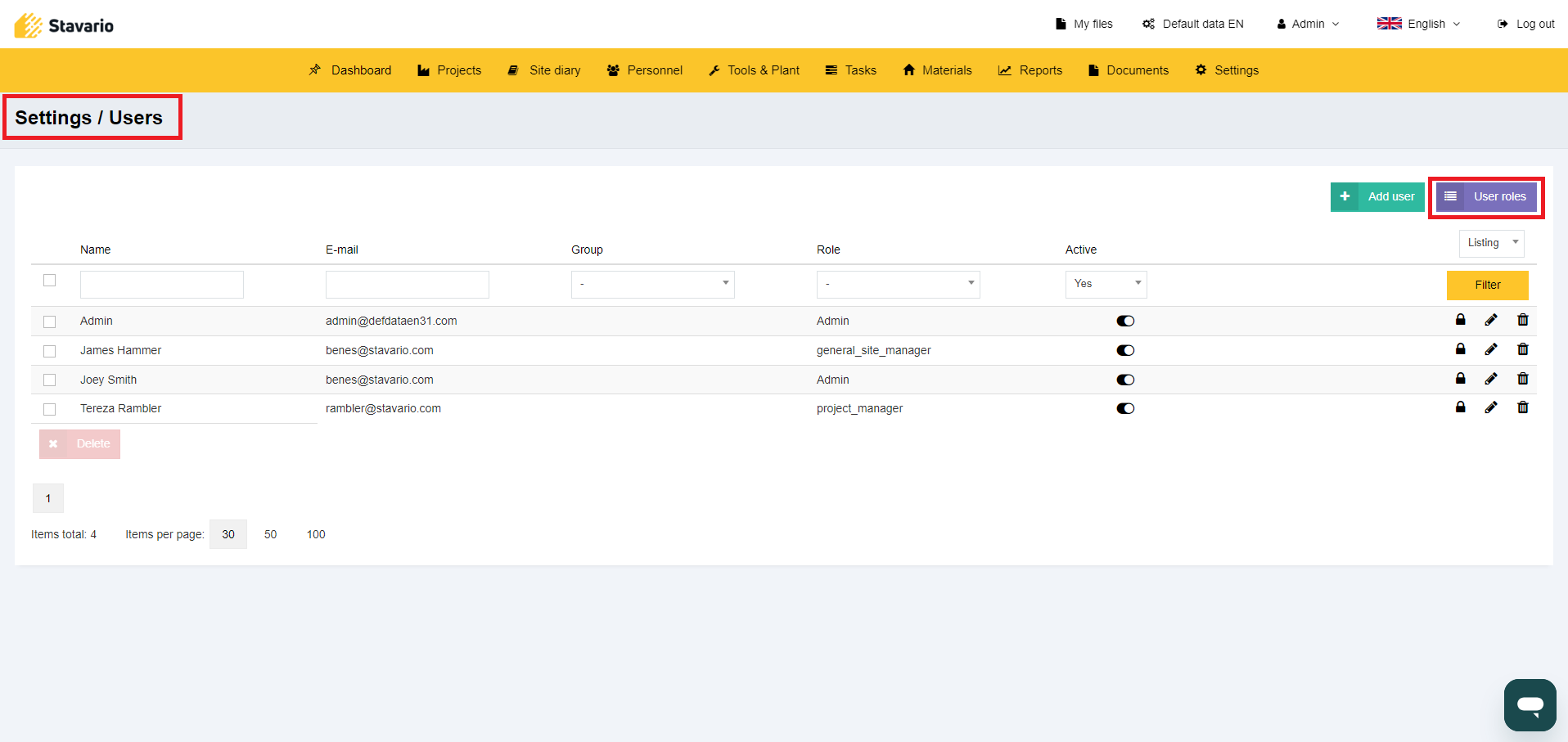Image resolution: width=1568 pixels, height=742 pixels.
Task: Open the Documents menu item
Action: [1129, 70]
